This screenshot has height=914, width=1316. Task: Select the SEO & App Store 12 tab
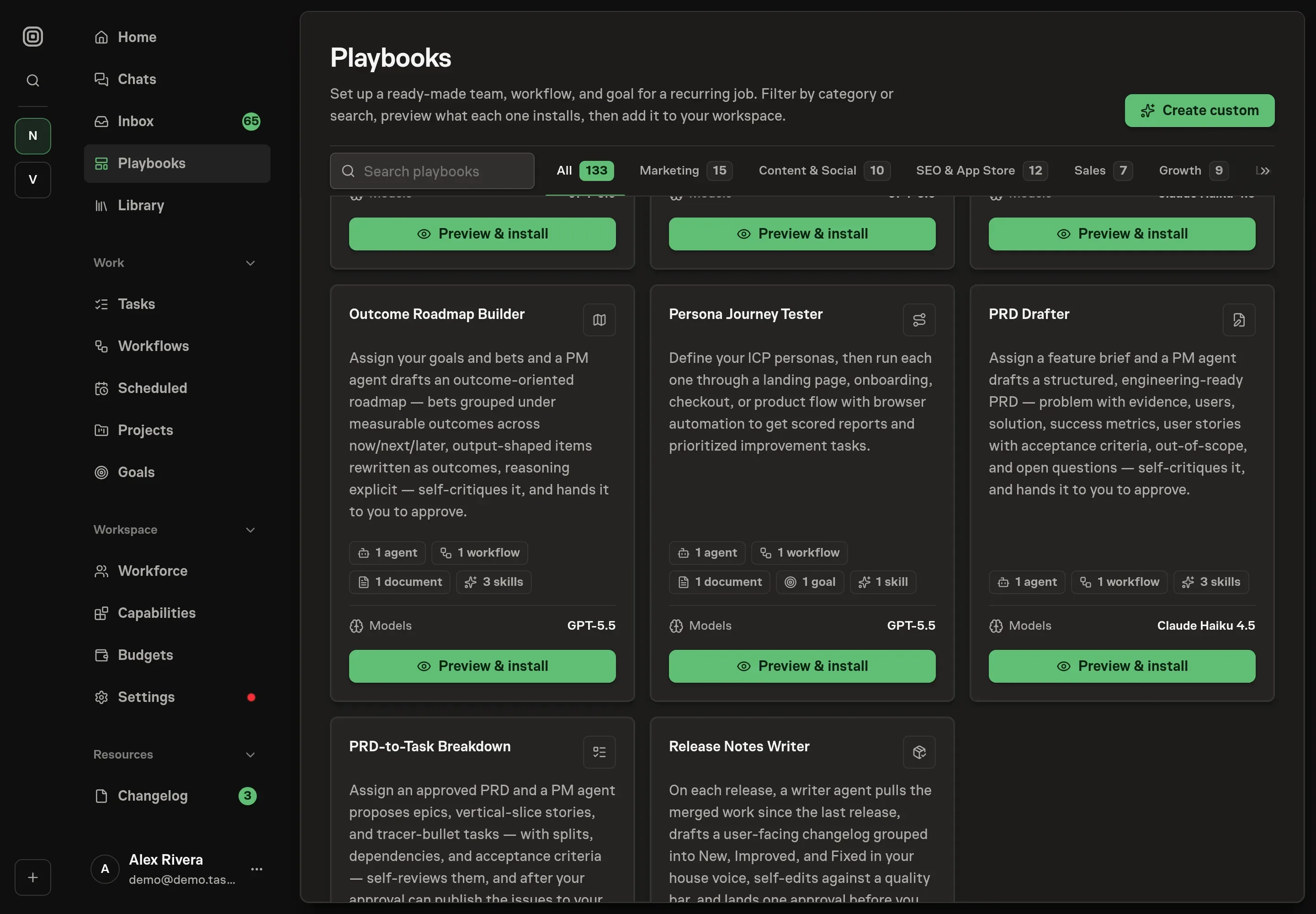pos(982,170)
